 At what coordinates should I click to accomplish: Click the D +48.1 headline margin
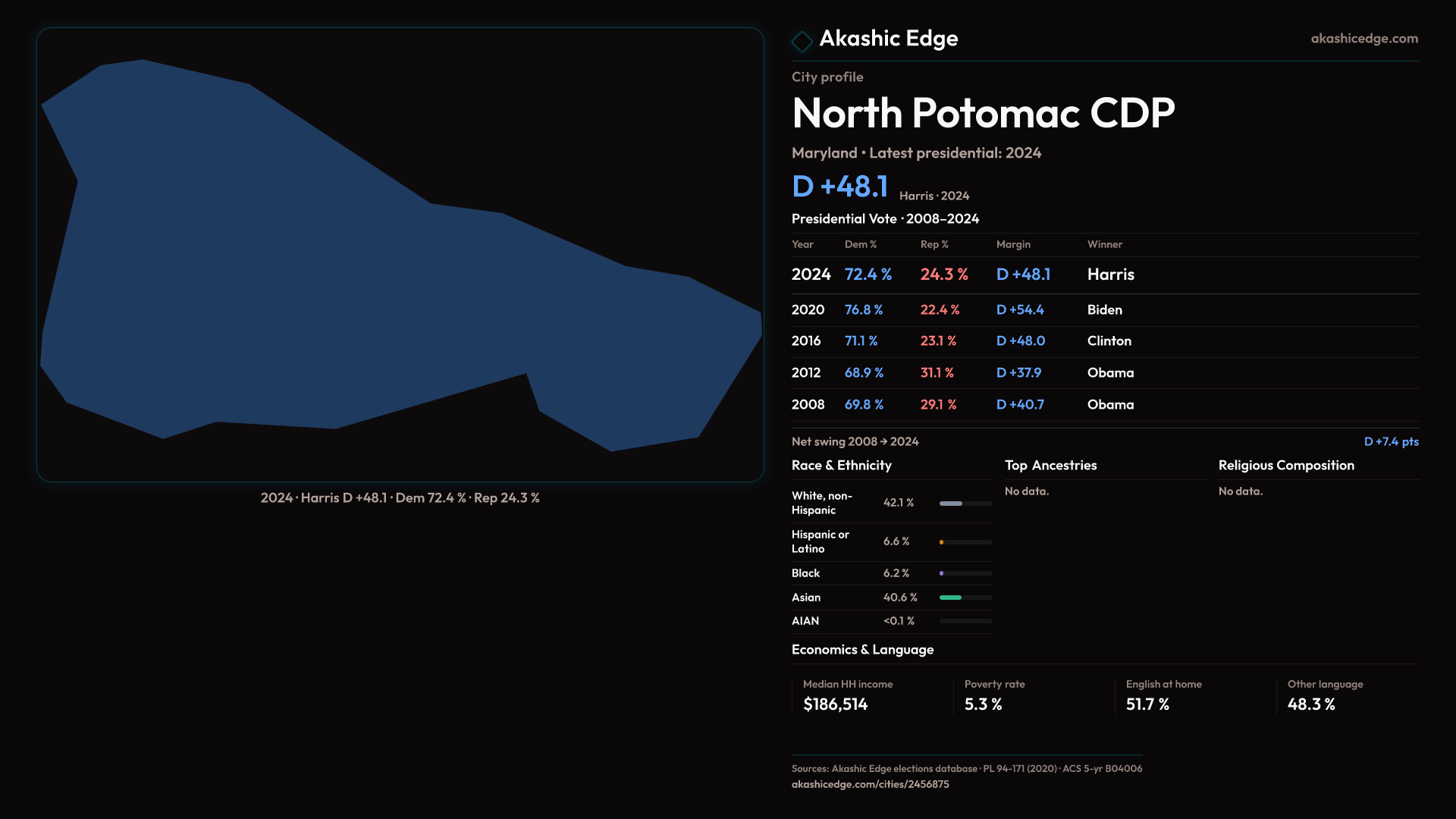[839, 187]
